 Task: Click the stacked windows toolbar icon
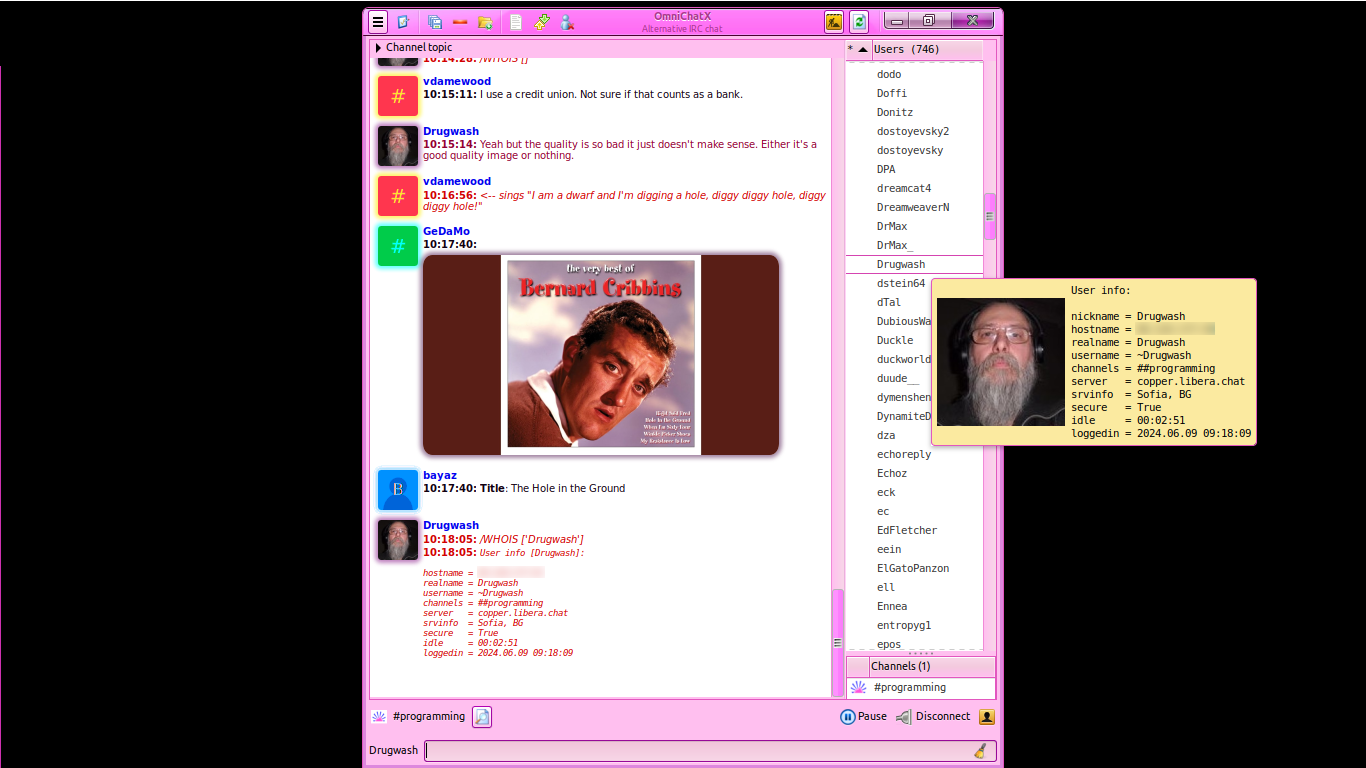[434, 21]
